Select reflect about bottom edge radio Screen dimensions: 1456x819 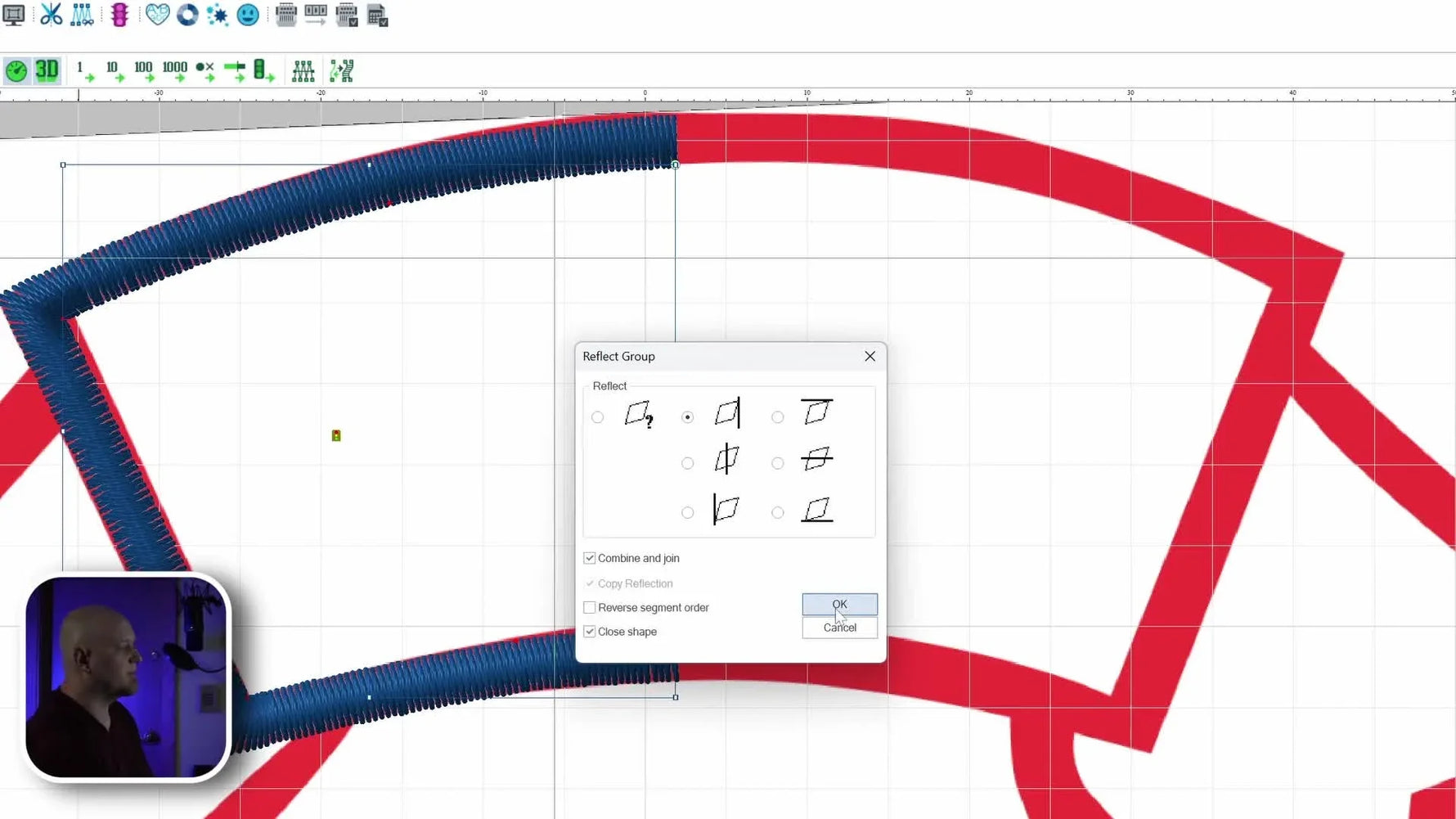[778, 512]
